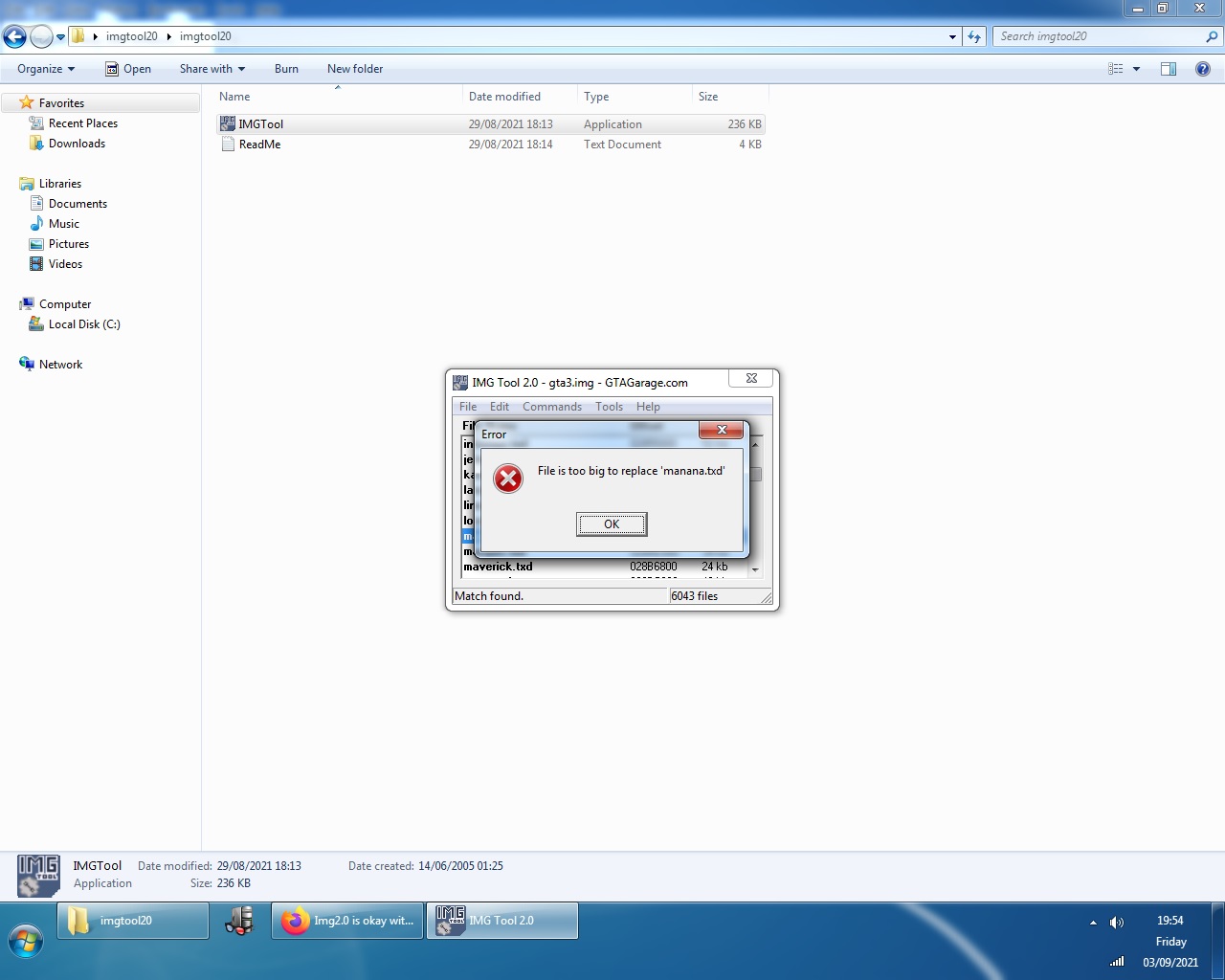Go back in Explorer window

tap(14, 36)
